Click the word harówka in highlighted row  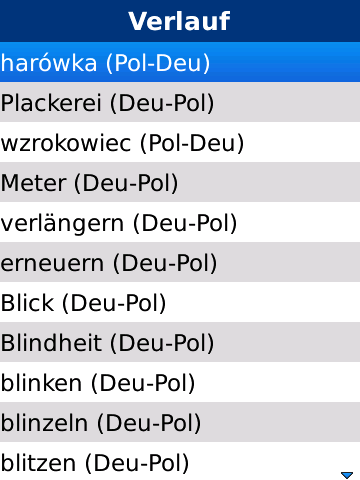tap(49, 63)
